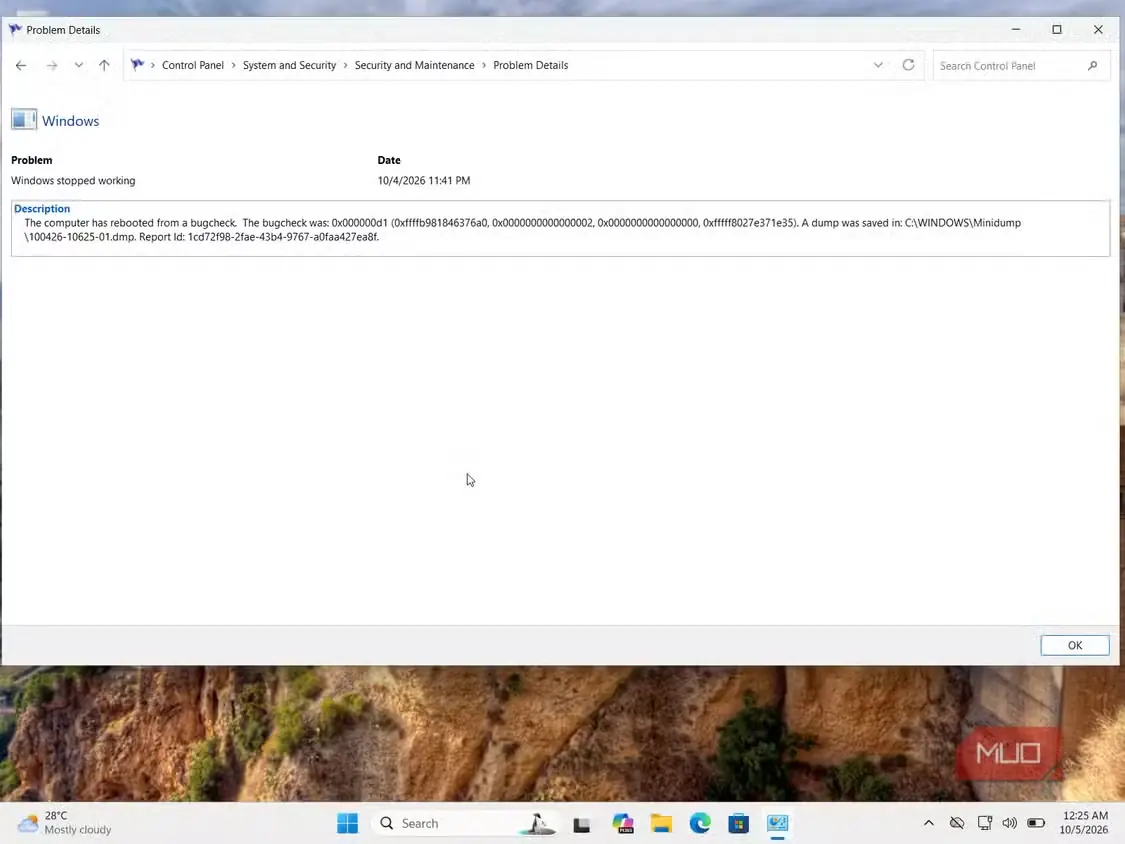The height and width of the screenshot is (844, 1125).
Task: Show hidden system tray icons
Action: [x=928, y=823]
